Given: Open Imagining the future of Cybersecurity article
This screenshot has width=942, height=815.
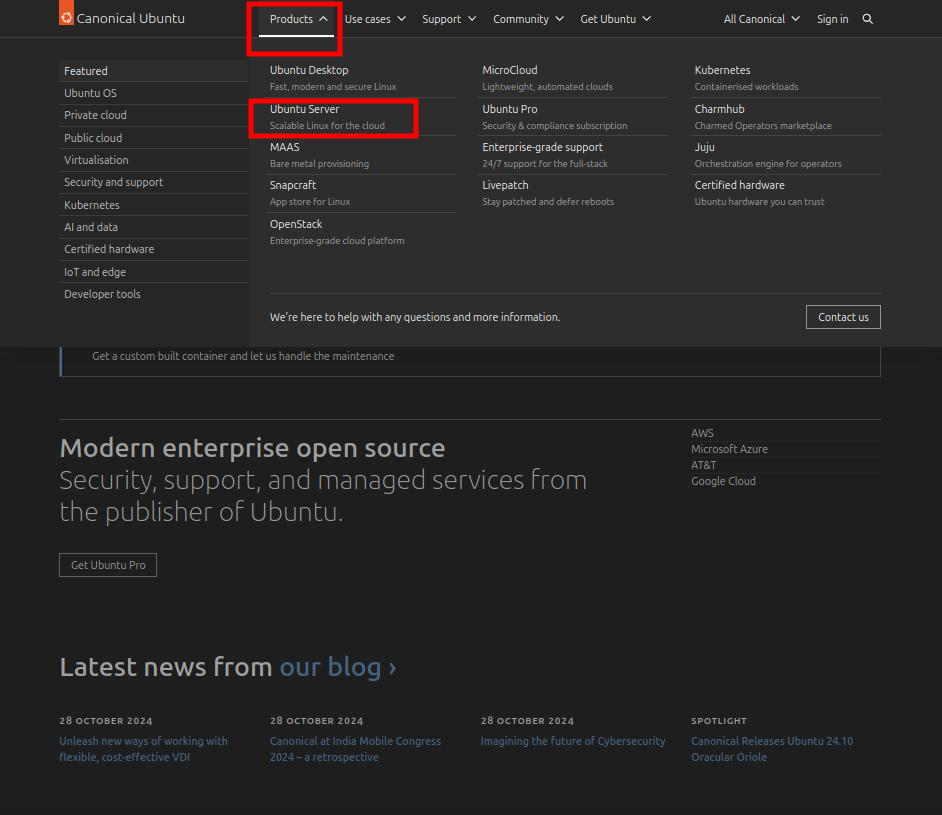Looking at the screenshot, I should click(x=573, y=741).
